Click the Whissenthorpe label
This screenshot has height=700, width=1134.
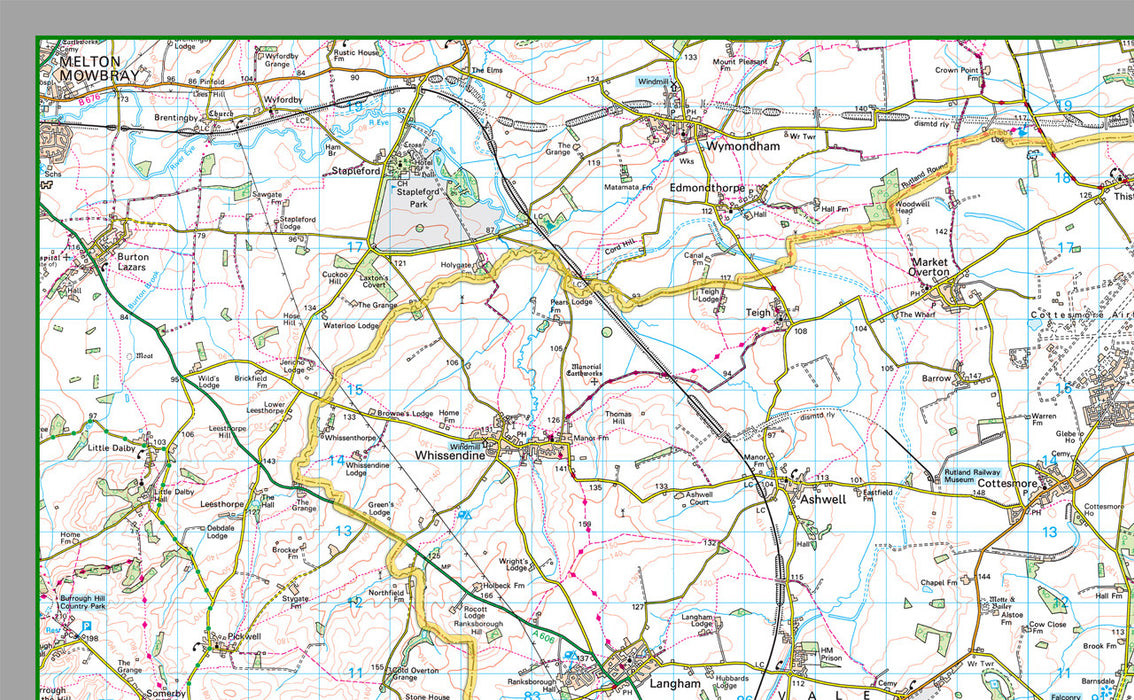coord(351,438)
